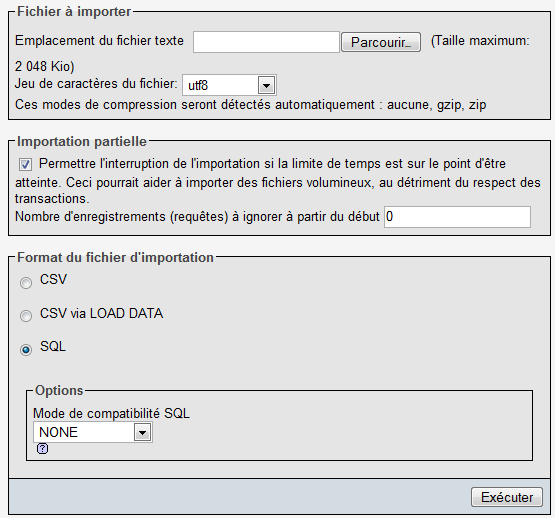
Task: Open the SQL compatibility help icon
Action: (42, 449)
